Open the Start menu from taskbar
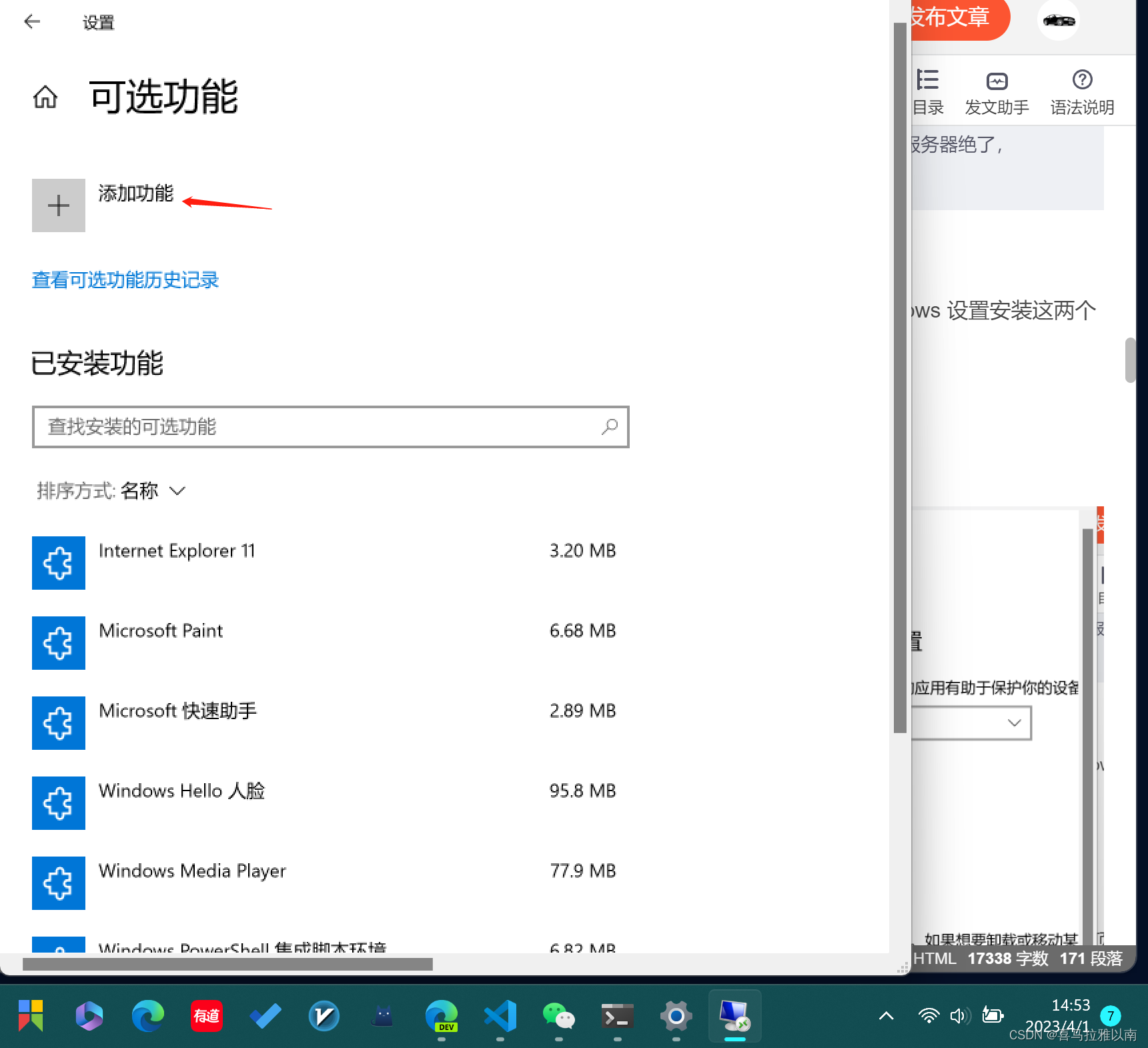Image resolution: width=1148 pixels, height=1048 pixels. tap(31, 1016)
